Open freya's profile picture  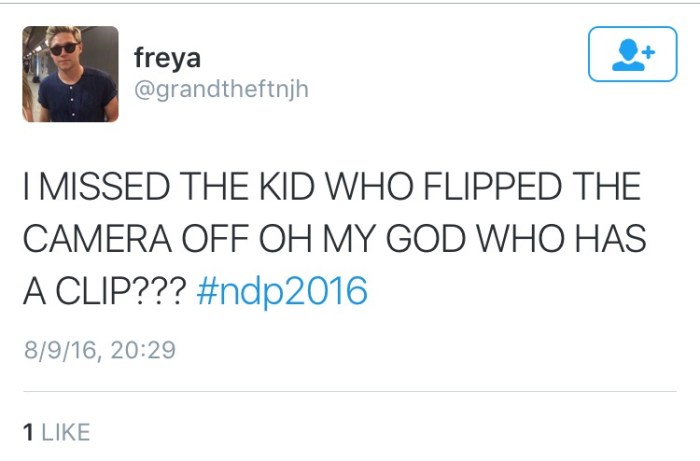click(x=71, y=74)
